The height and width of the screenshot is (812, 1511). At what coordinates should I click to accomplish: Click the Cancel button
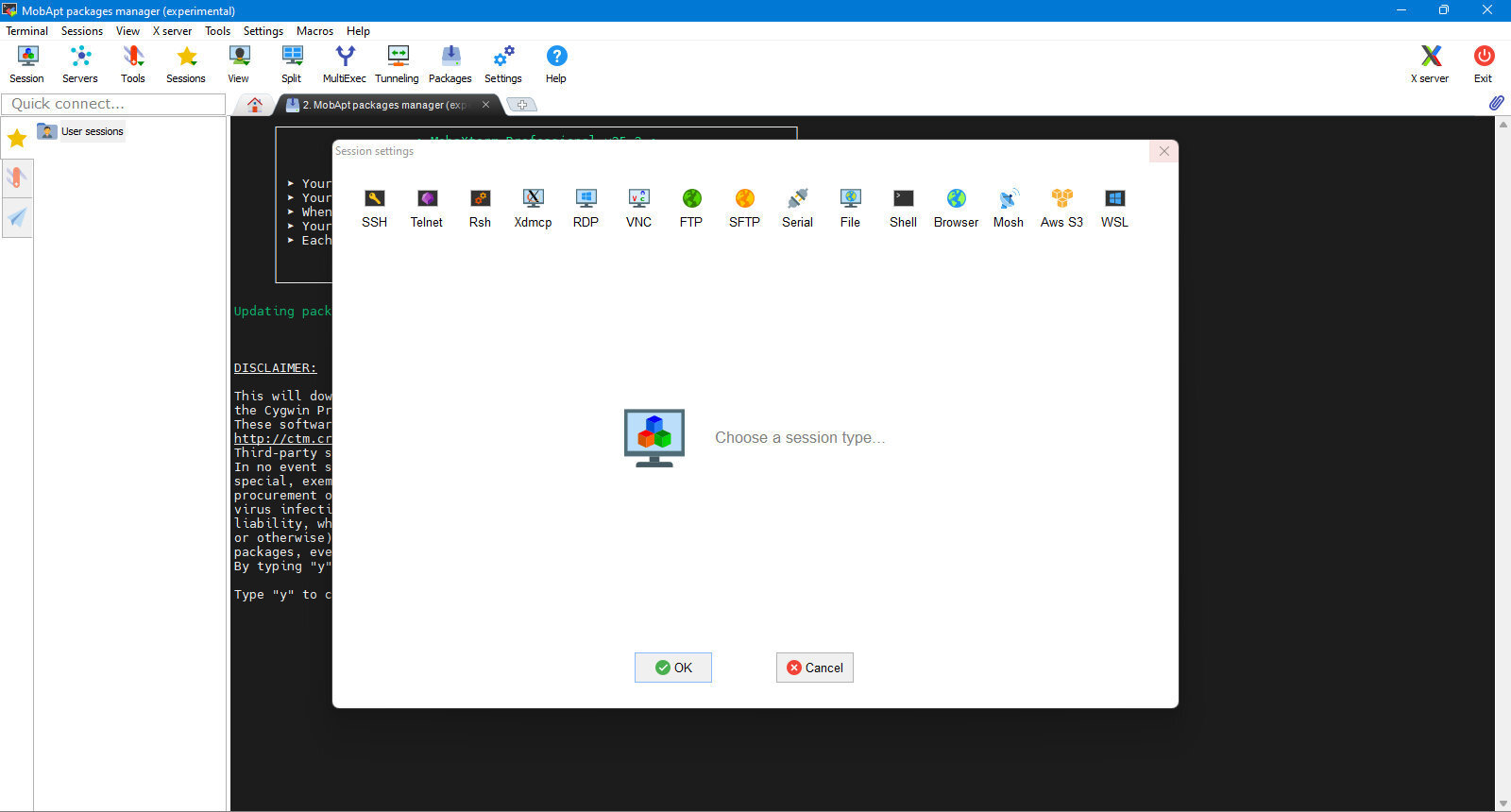pos(815,668)
